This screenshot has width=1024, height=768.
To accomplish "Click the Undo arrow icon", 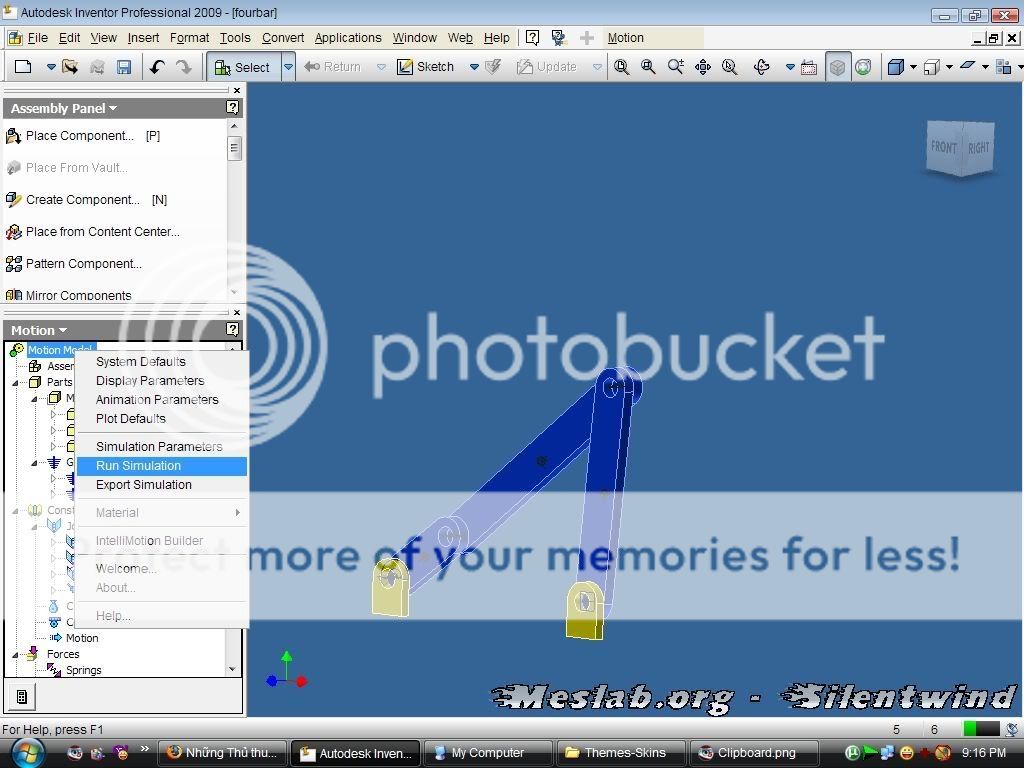I will pyautogui.click(x=157, y=67).
